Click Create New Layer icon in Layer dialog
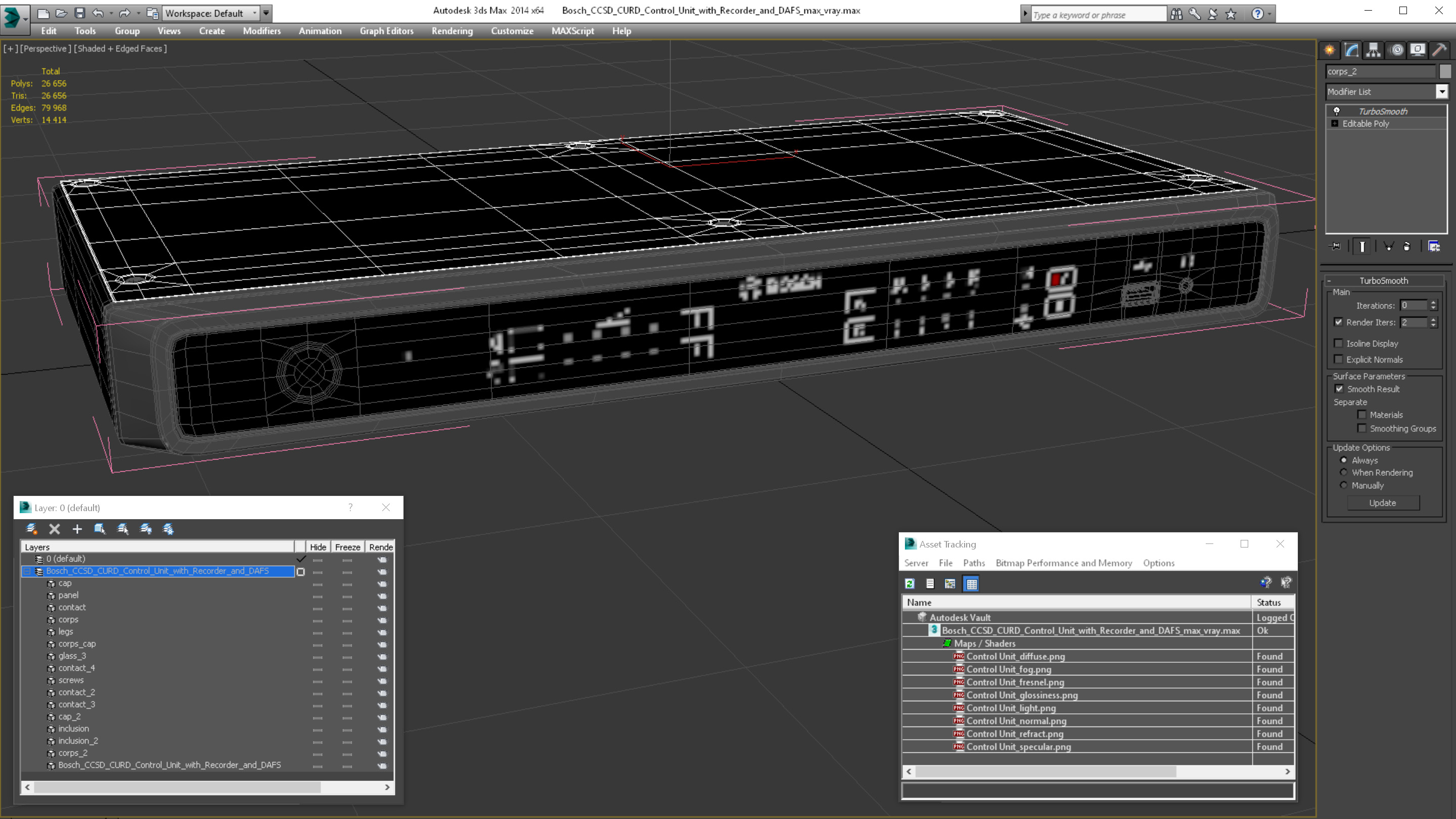Screen dimensions: 1456x819 (32, 528)
